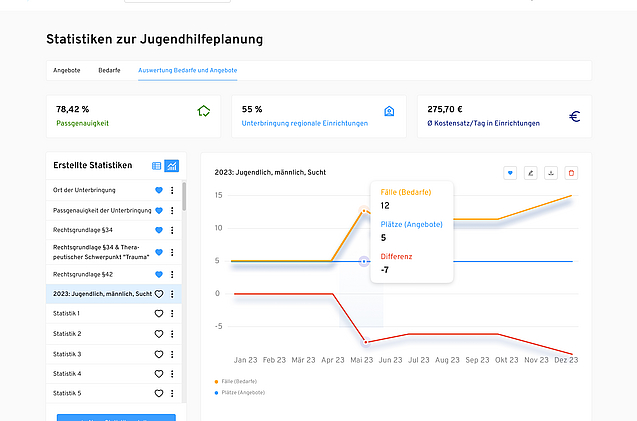Viewport: 637px width, 421px height.
Task: Open three-dot menu for 'Rechtsgrundlage §42'
Action: pyautogui.click(x=172, y=273)
